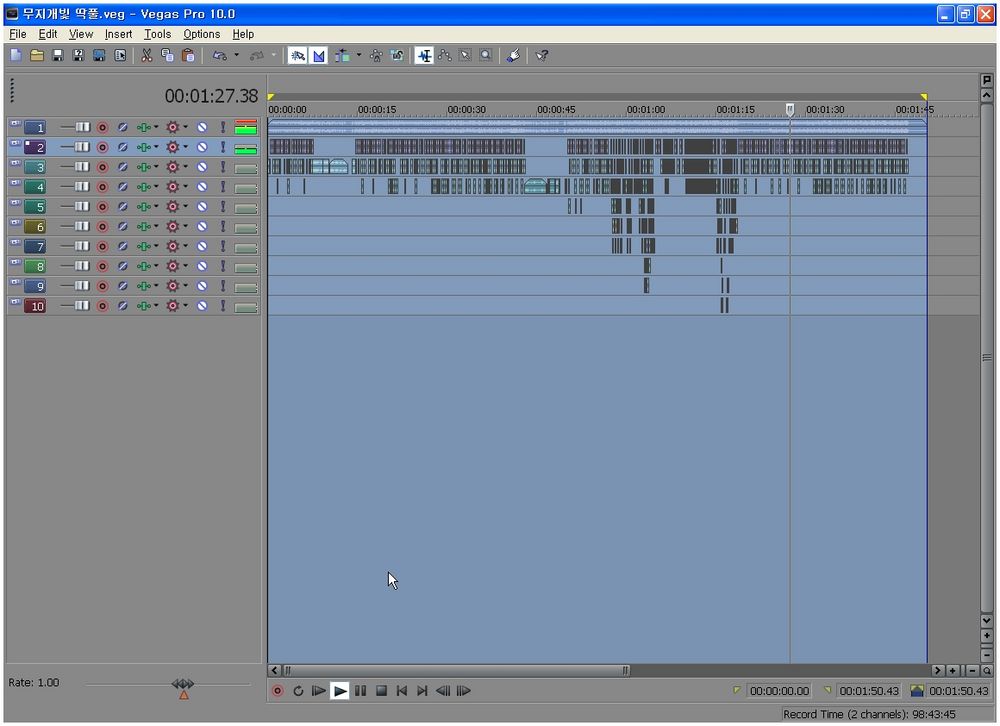Click the Play button in transport bar
Viewport: 1000px width, 726px height.
pos(340,691)
